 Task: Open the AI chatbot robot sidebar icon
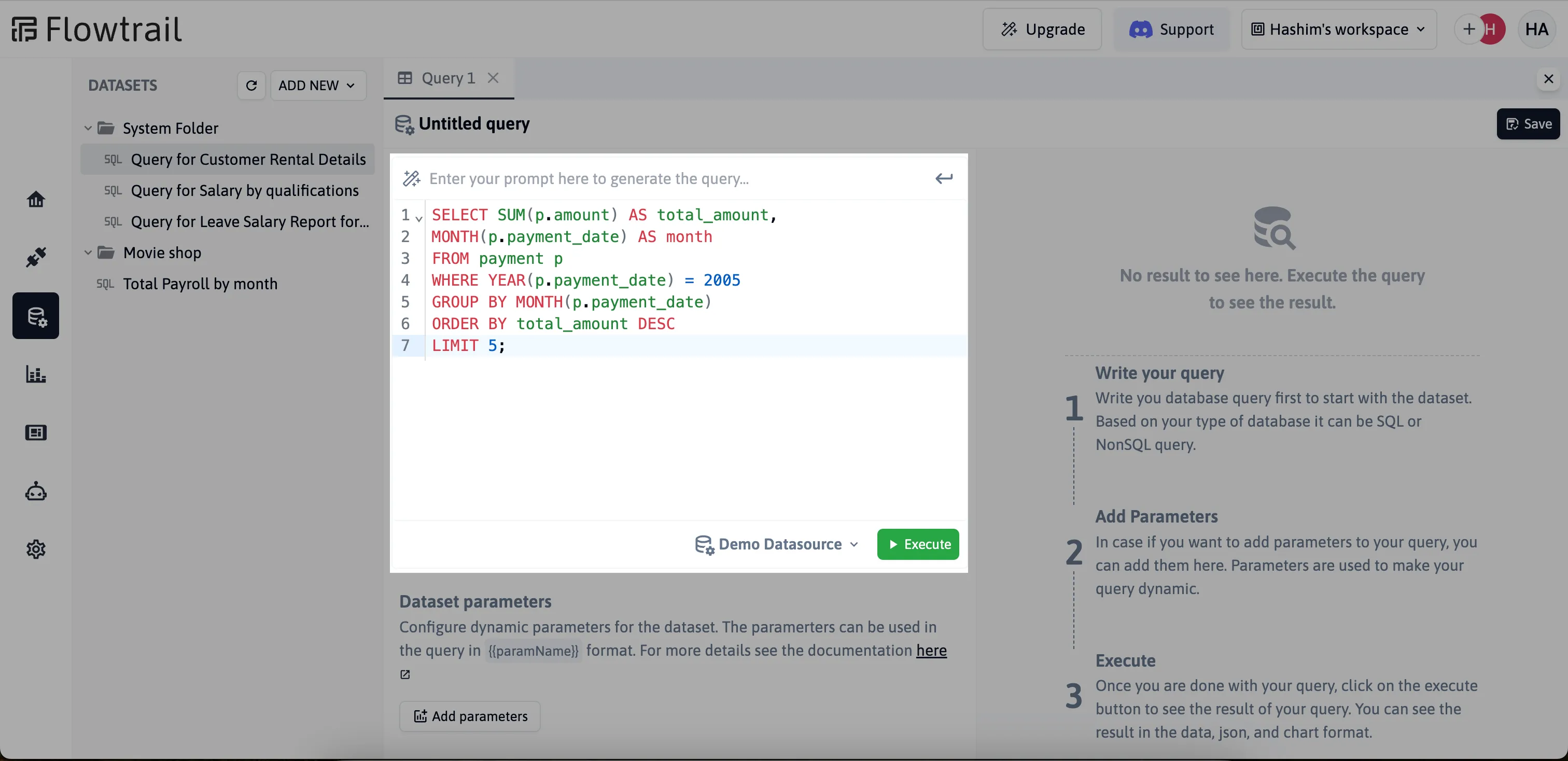pyautogui.click(x=36, y=490)
